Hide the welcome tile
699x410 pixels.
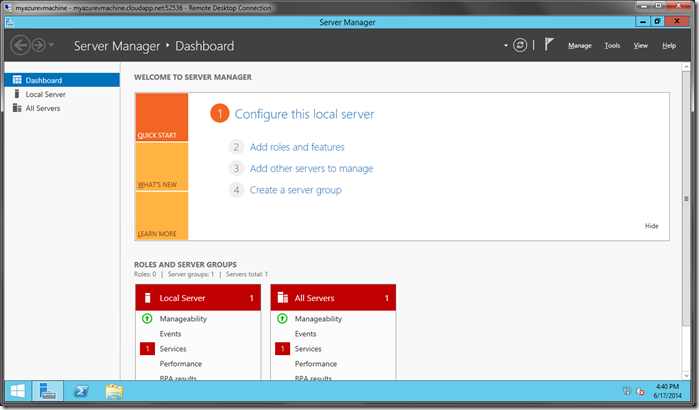pyautogui.click(x=651, y=226)
